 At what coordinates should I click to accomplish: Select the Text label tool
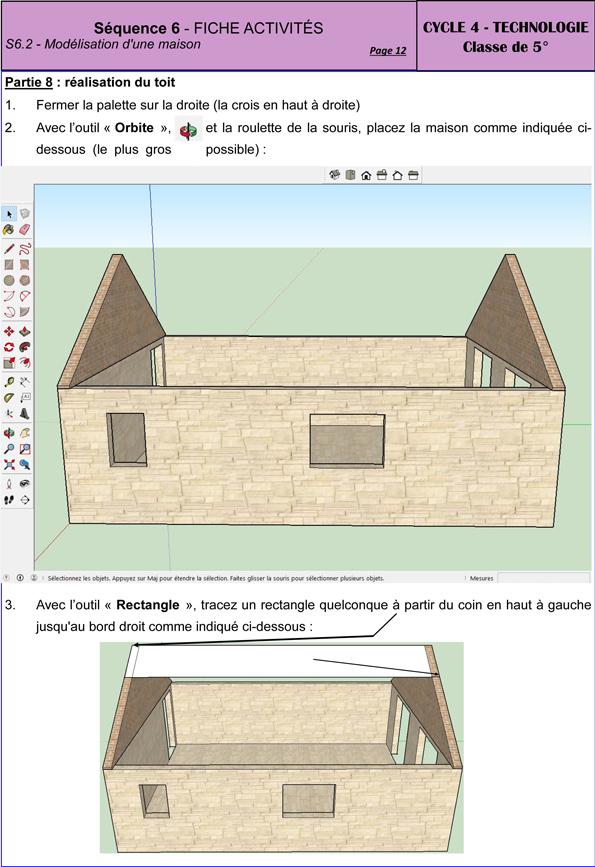coord(24,398)
